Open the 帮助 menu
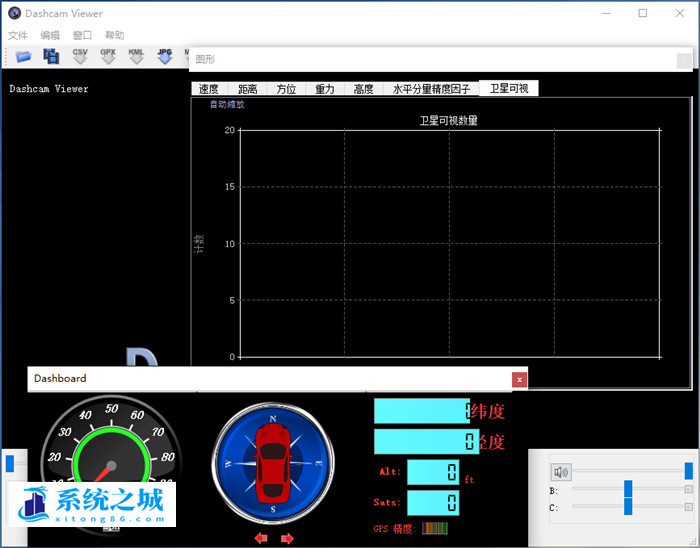The width and height of the screenshot is (700, 548). point(114,35)
